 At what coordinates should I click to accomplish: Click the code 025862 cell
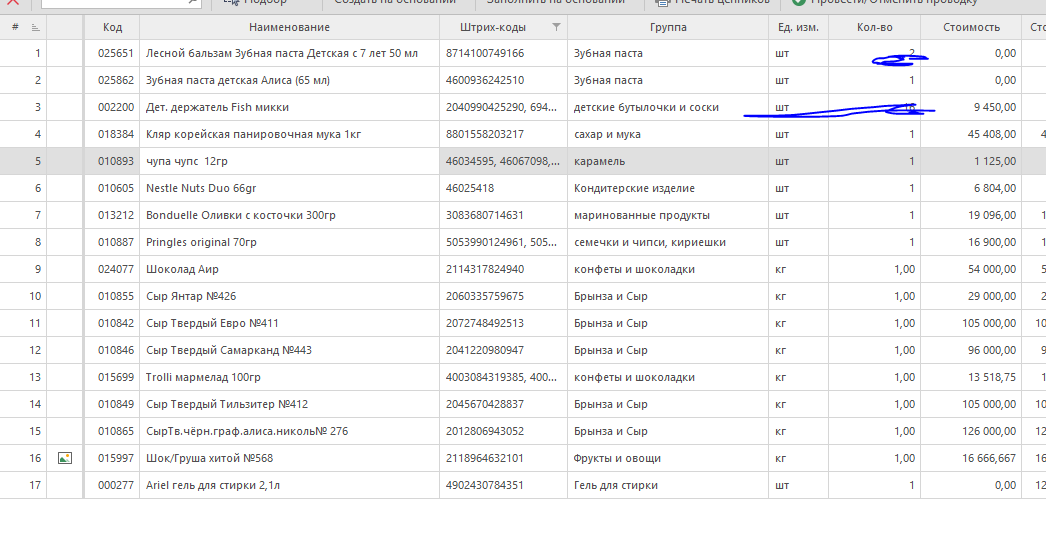point(112,80)
